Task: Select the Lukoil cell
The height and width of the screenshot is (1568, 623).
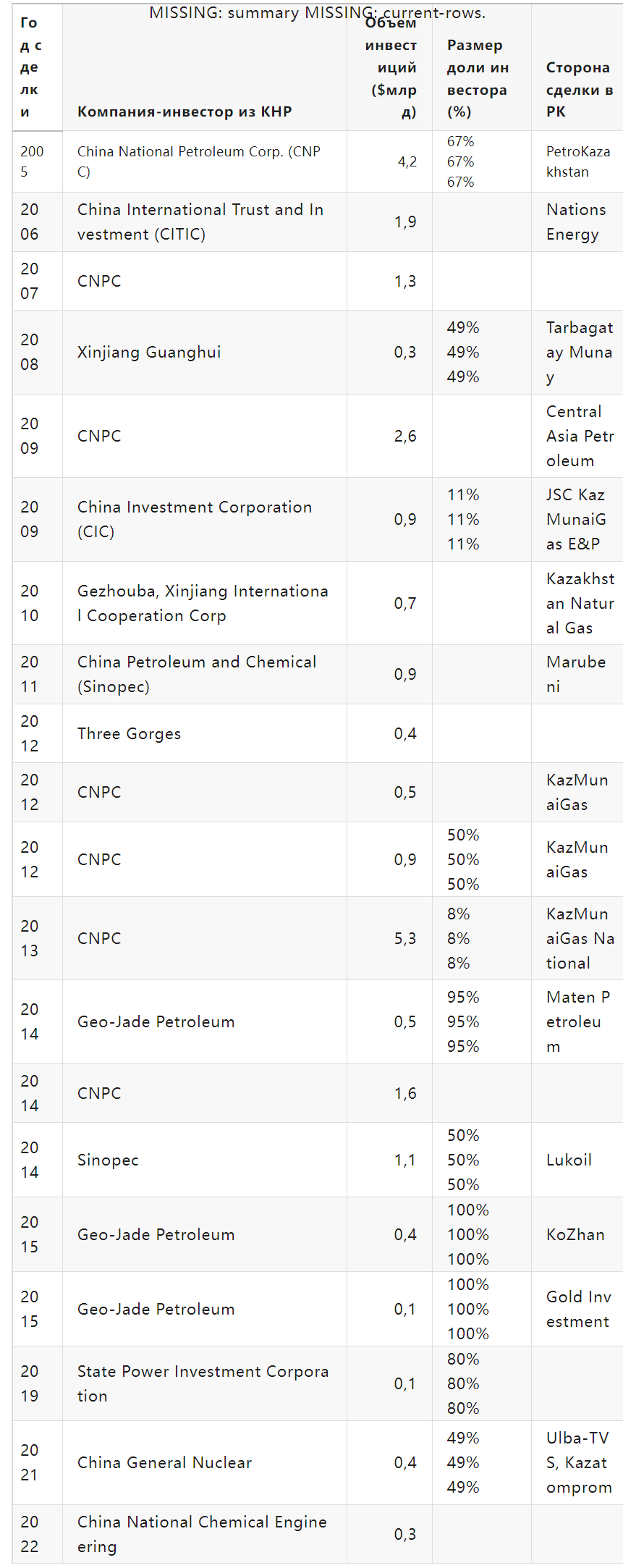Action: (569, 1160)
